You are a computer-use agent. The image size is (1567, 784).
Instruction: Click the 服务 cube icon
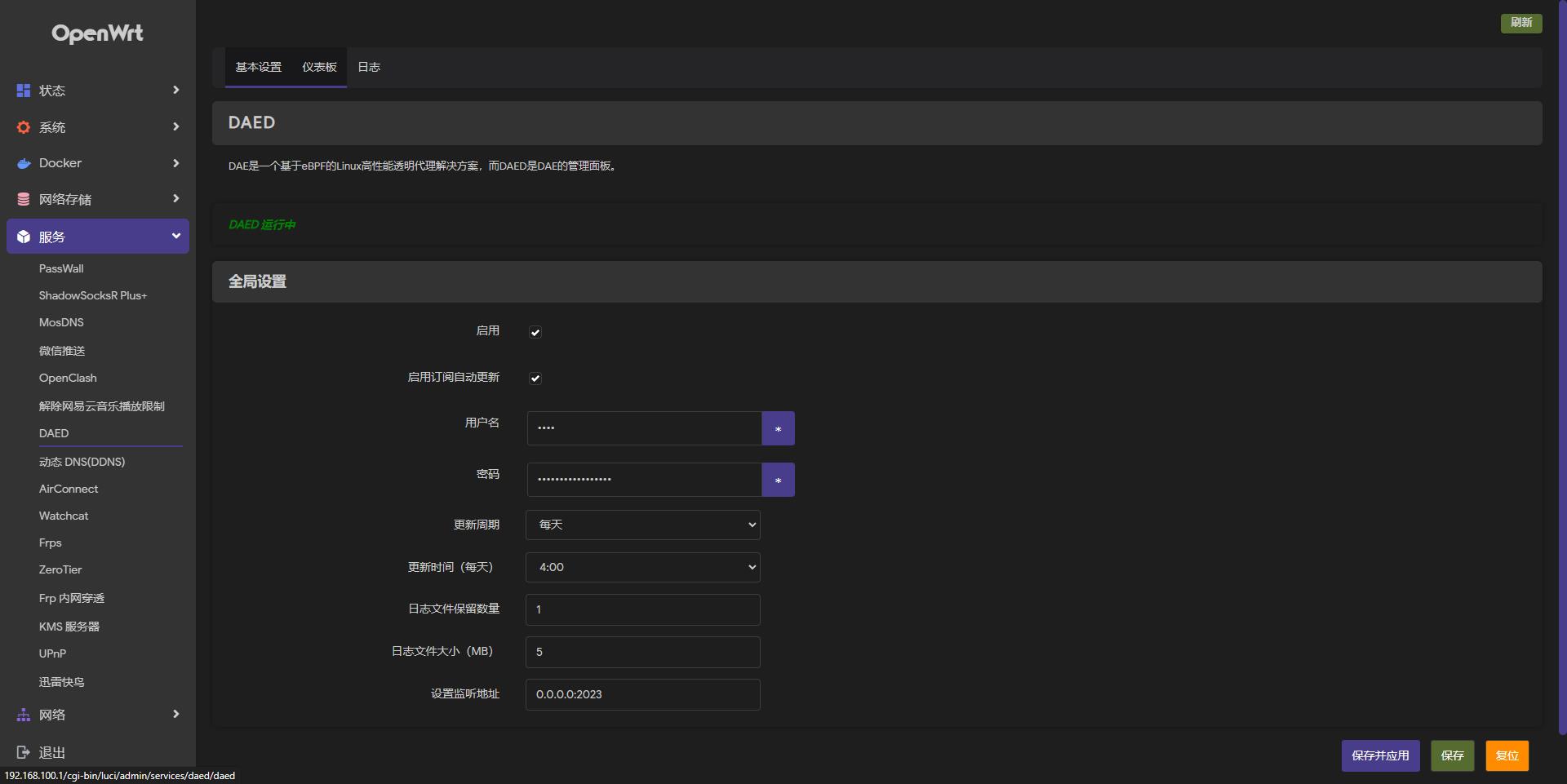(x=24, y=237)
